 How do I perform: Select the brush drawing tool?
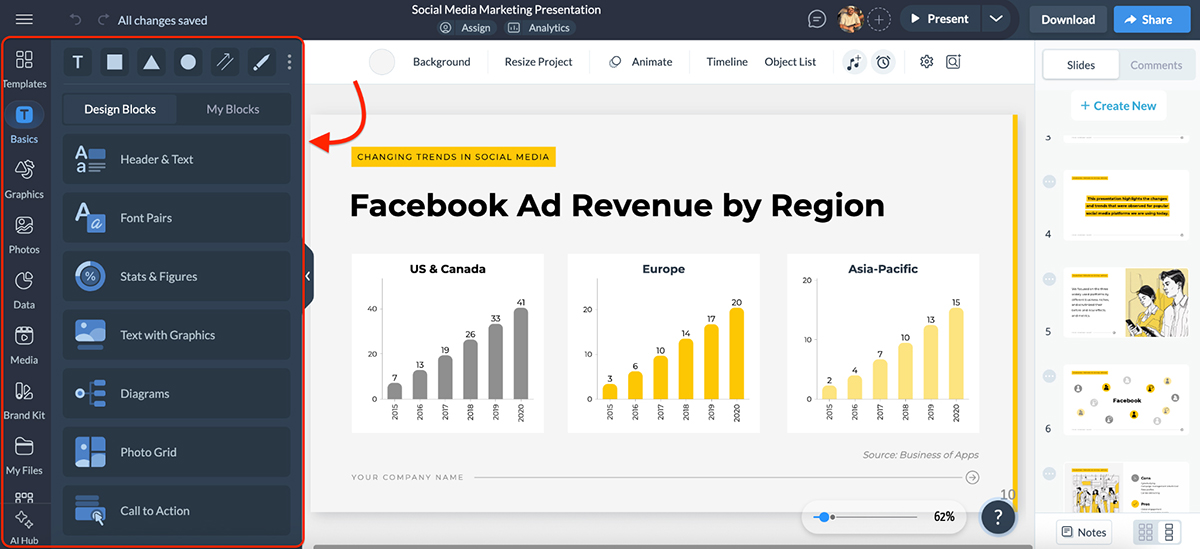tap(261, 62)
